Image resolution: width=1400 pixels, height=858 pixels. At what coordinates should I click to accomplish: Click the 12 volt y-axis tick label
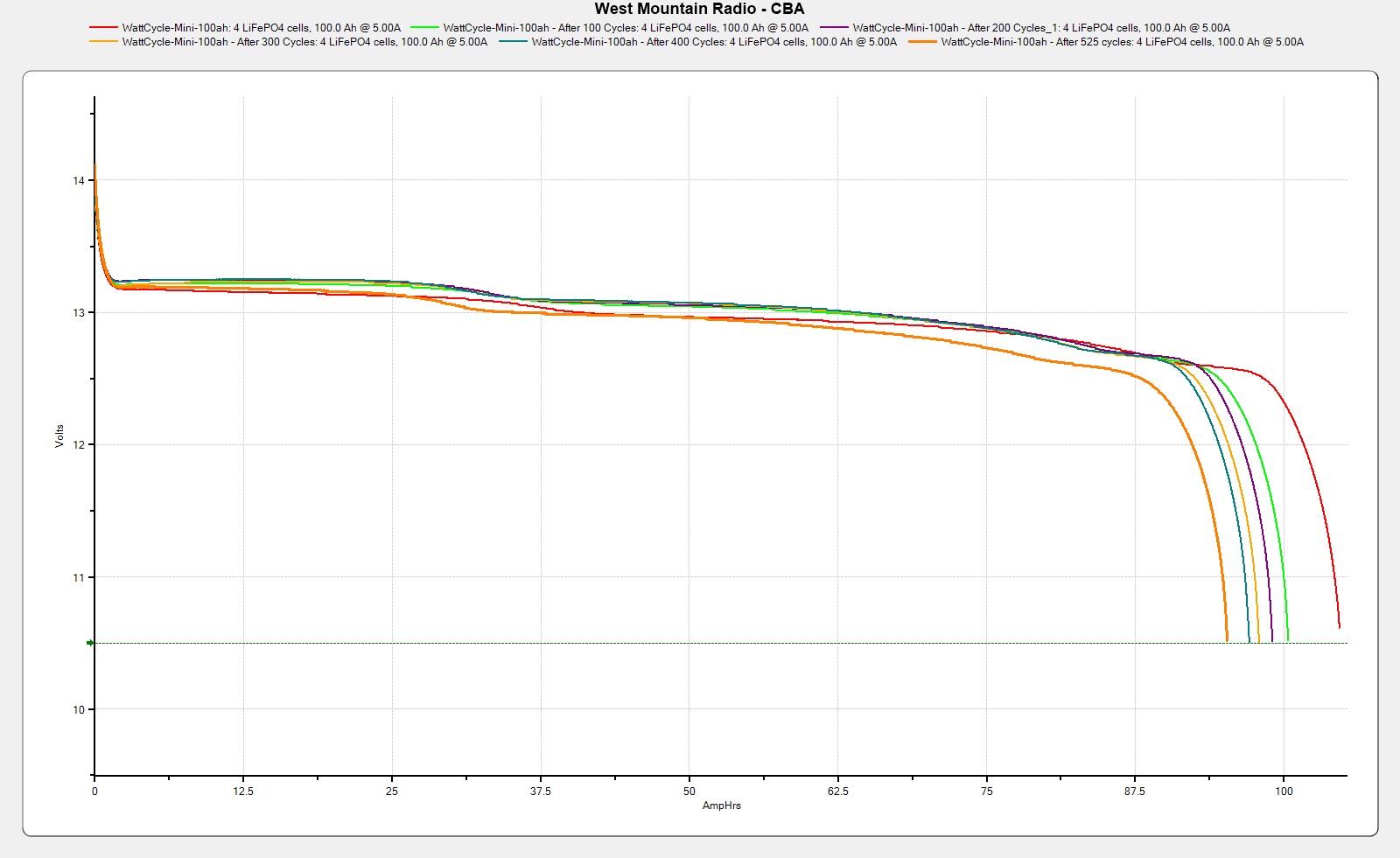pos(79,445)
